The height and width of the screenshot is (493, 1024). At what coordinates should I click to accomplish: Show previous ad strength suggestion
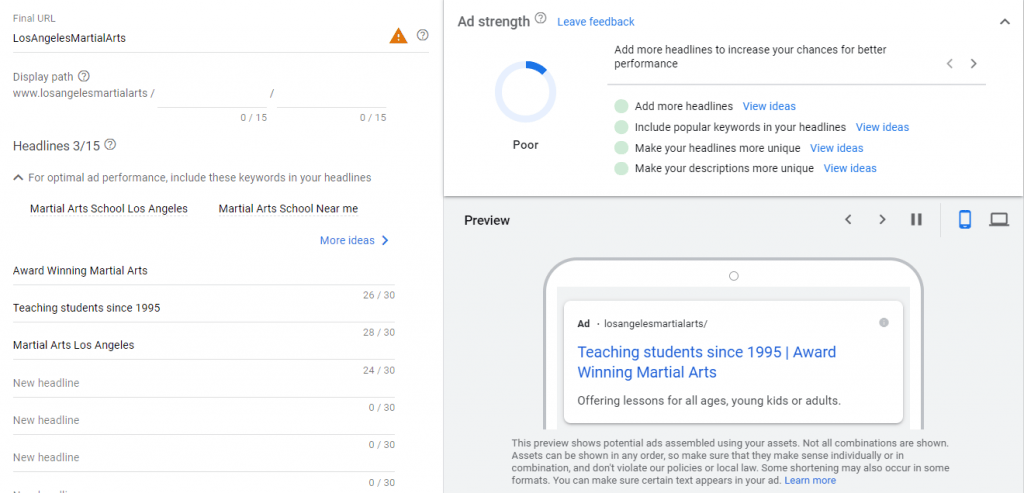(950, 64)
